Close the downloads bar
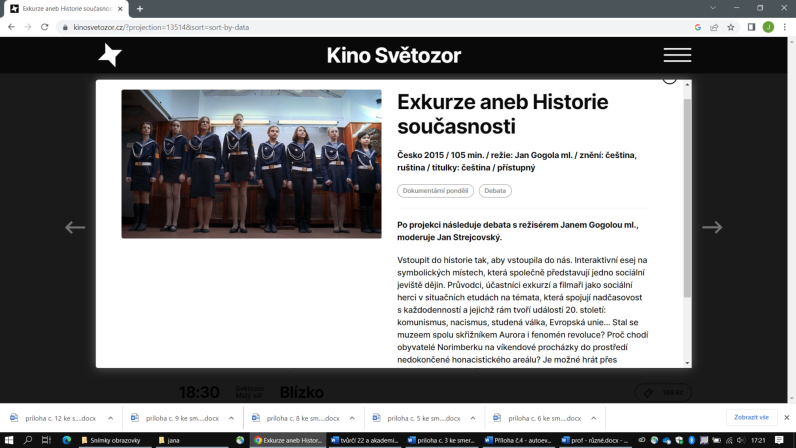Image resolution: width=796 pixels, height=448 pixels. [x=786, y=418]
